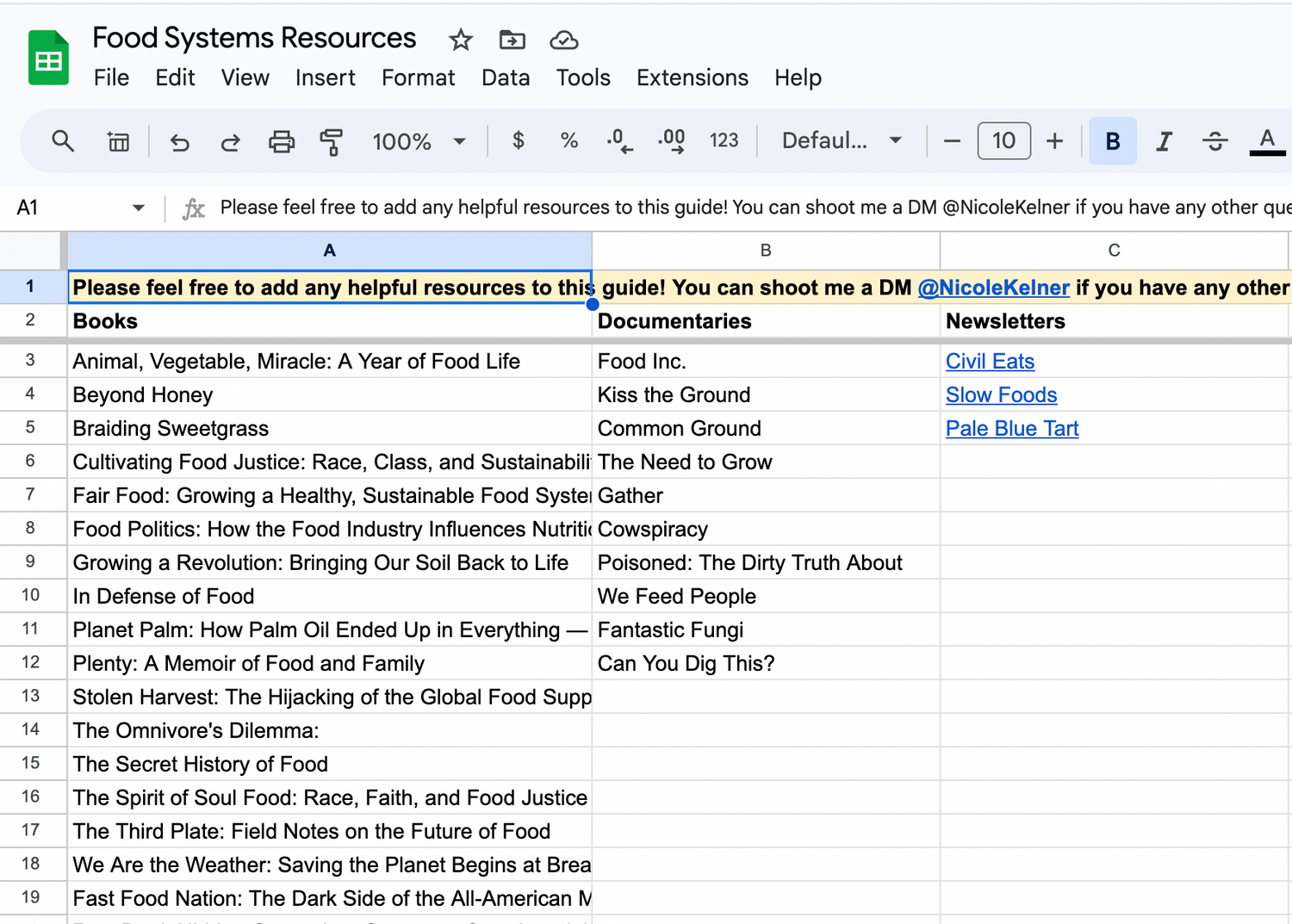Open the Name box dropdown arrow
Viewport: 1292px width, 924px height.
coord(138,208)
